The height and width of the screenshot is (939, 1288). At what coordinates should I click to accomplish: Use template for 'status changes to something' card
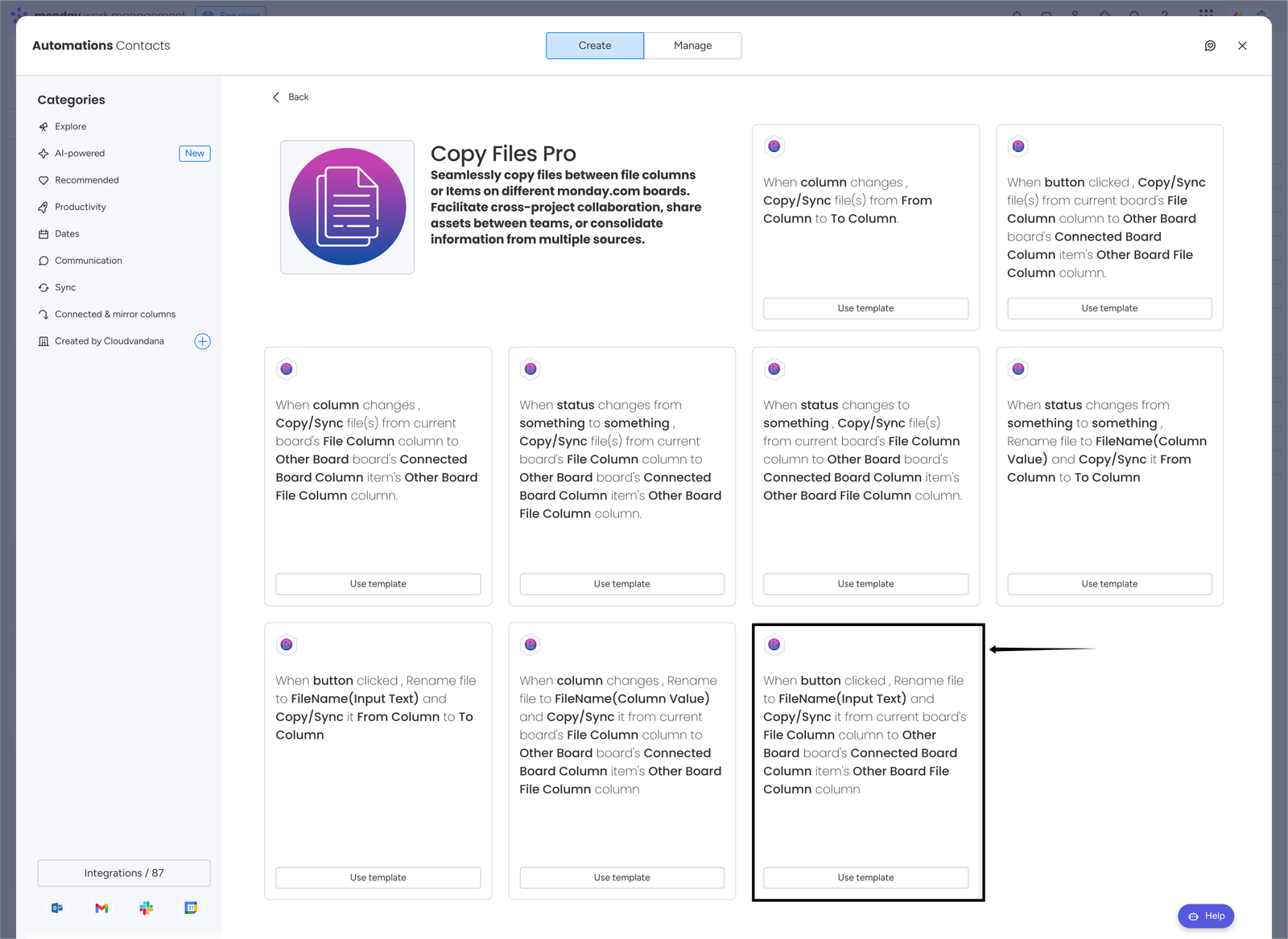coord(865,584)
